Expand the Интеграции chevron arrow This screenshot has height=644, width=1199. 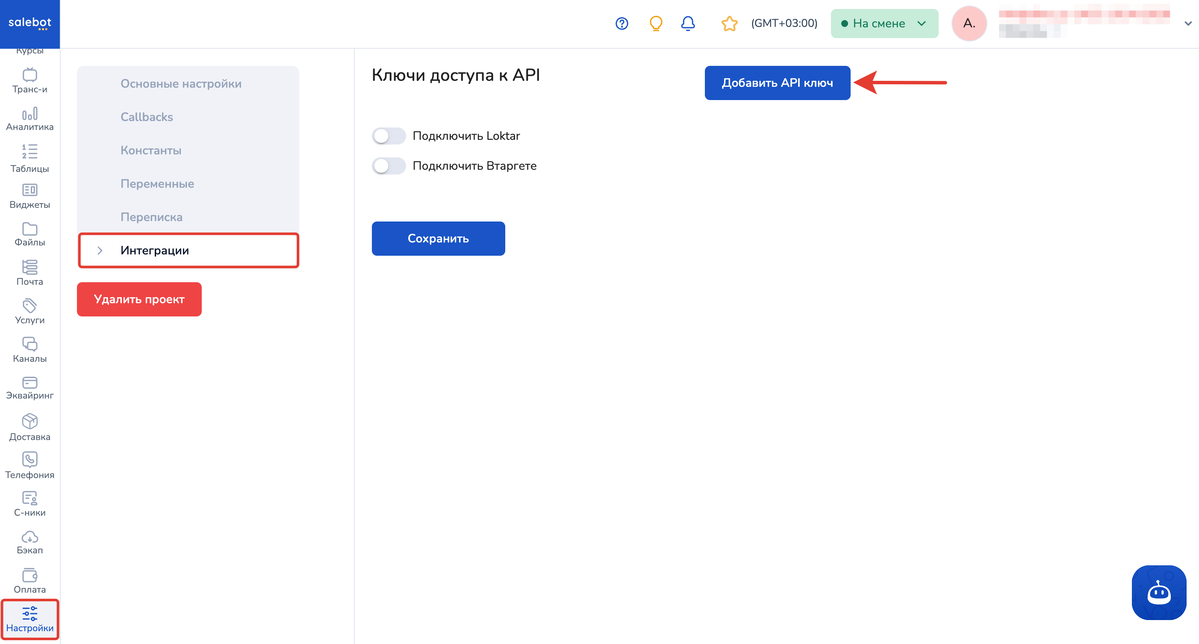click(100, 251)
